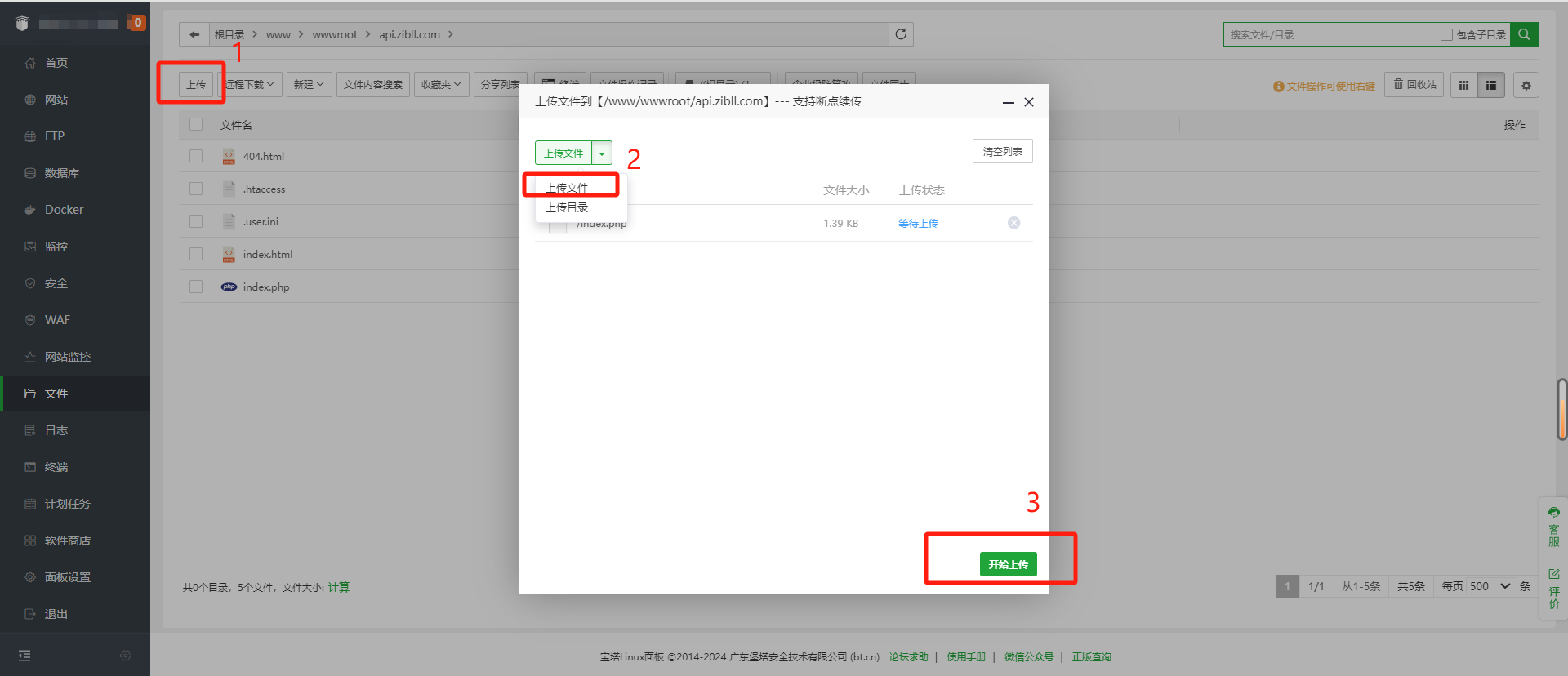Go back with the path bar arrow
Screen dimensions: 1568x676
click(194, 34)
